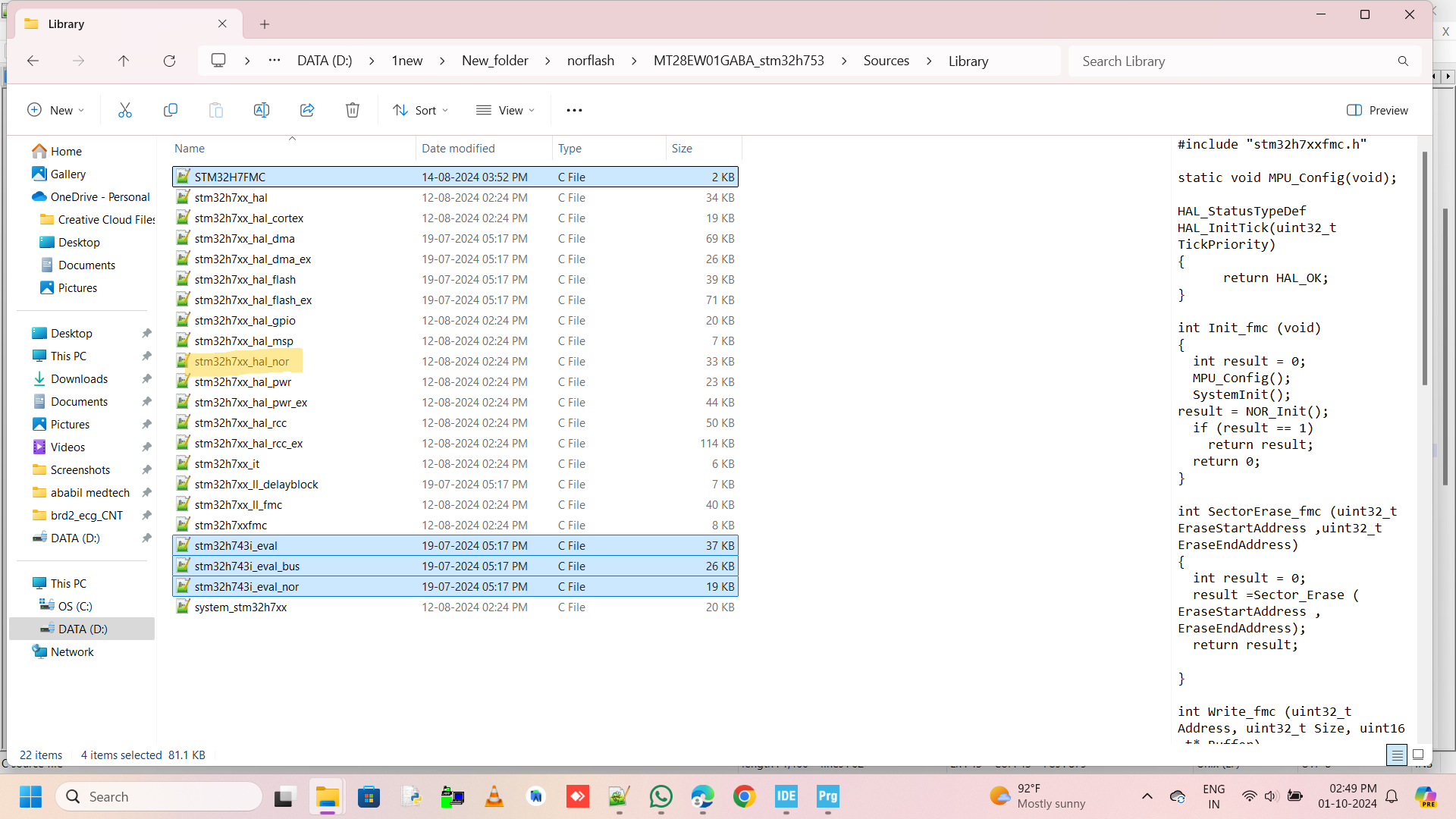Open the See more (...) toolbar menu
The width and height of the screenshot is (1456, 819).
tap(574, 110)
